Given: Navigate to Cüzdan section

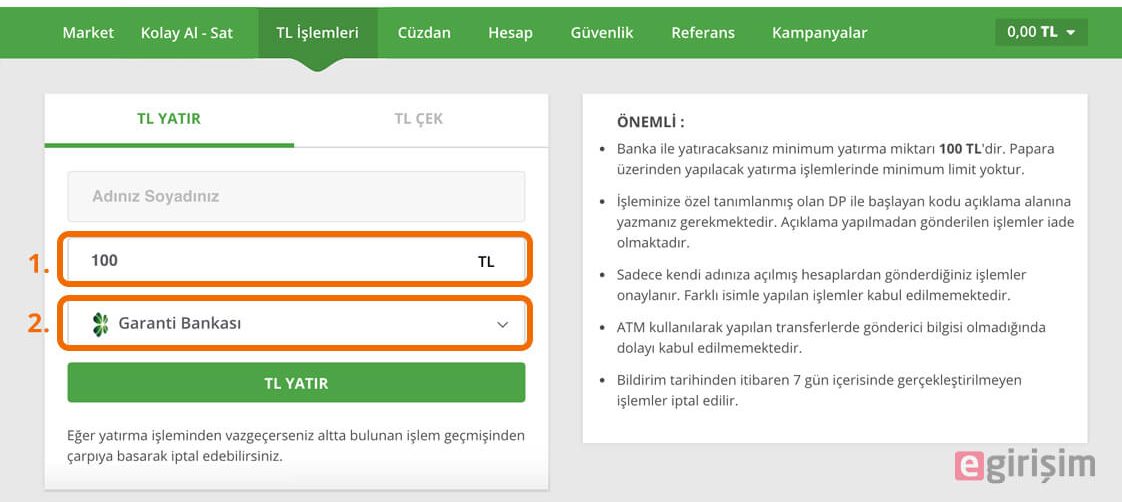Looking at the screenshot, I should click(x=424, y=33).
